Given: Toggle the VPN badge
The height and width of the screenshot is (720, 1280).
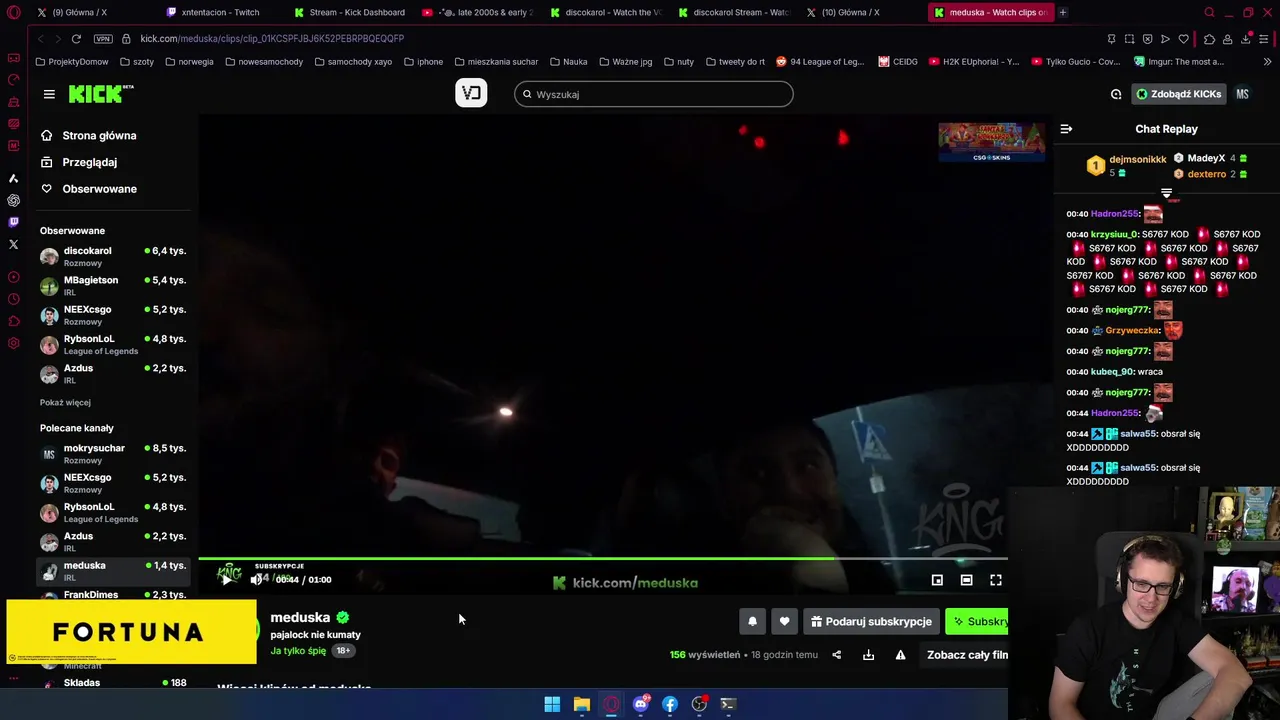Looking at the screenshot, I should 103,38.
